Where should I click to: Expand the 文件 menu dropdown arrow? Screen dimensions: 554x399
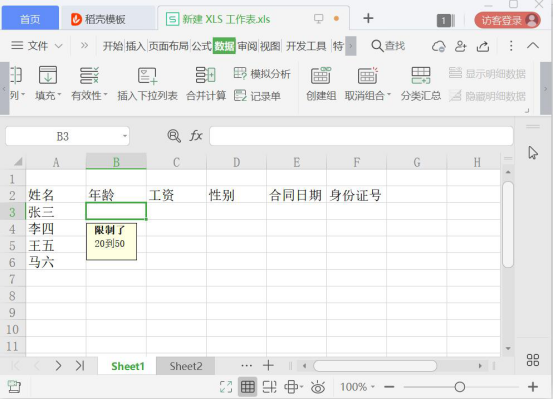point(59,46)
